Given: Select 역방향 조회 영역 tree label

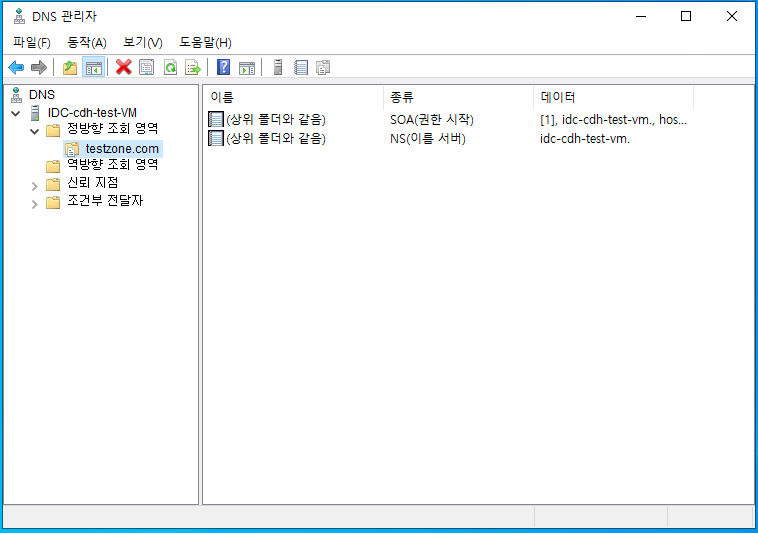Looking at the screenshot, I should click(113, 165).
